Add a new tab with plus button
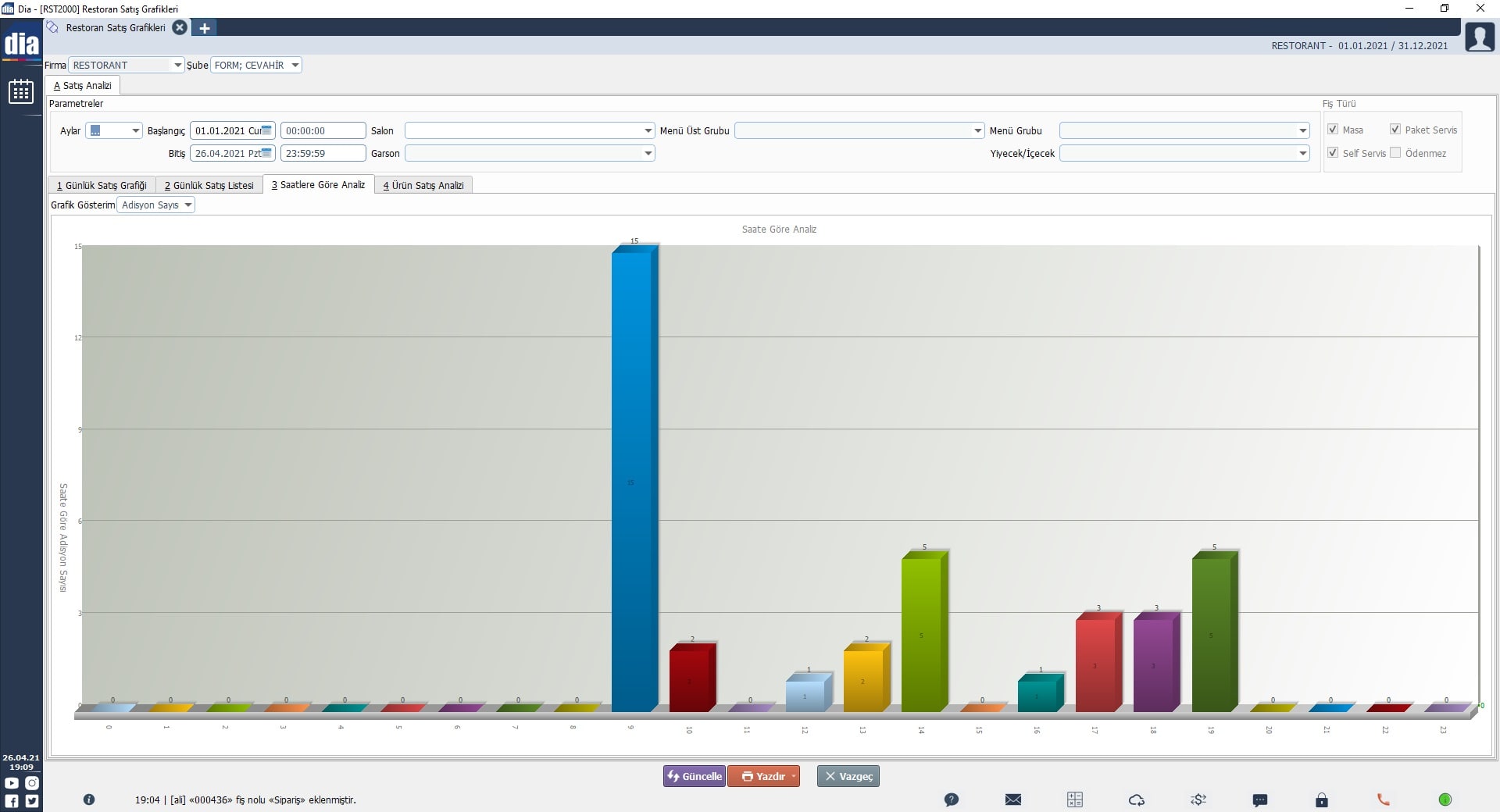This screenshot has width=1500, height=812. (205, 28)
